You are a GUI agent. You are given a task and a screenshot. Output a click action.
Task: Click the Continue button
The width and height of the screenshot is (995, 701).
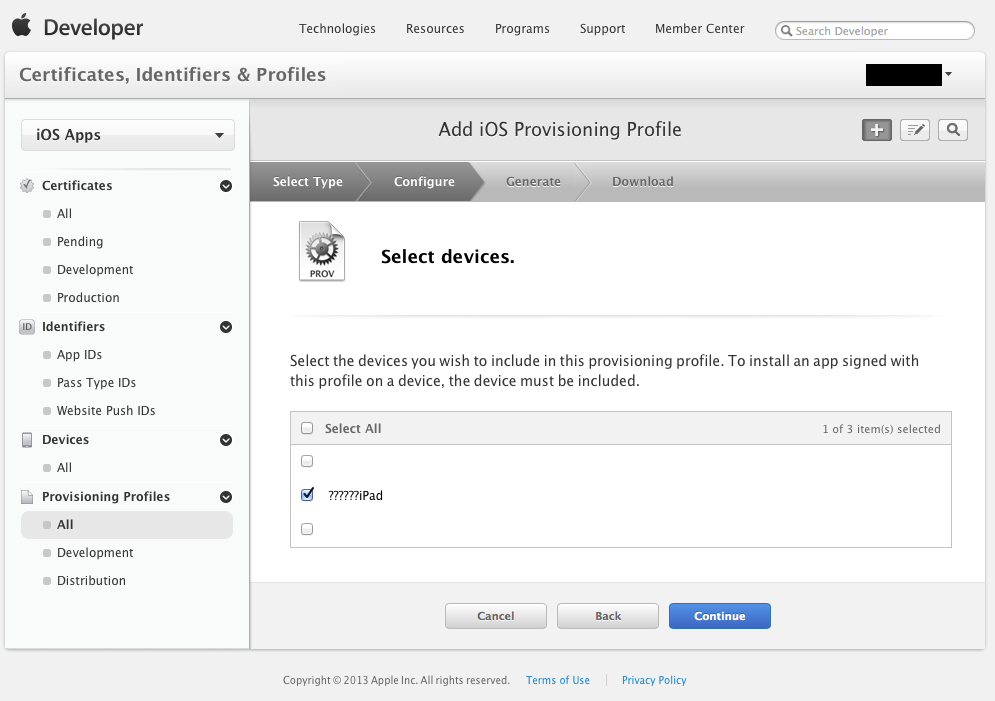click(x=720, y=616)
